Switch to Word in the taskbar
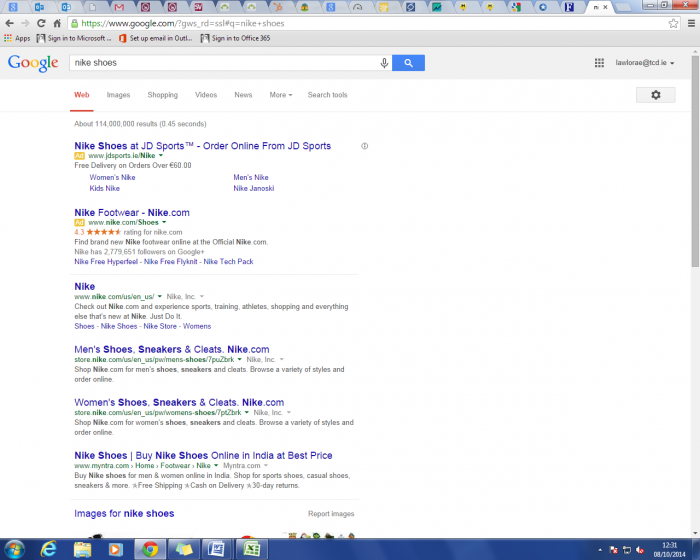 click(217, 549)
